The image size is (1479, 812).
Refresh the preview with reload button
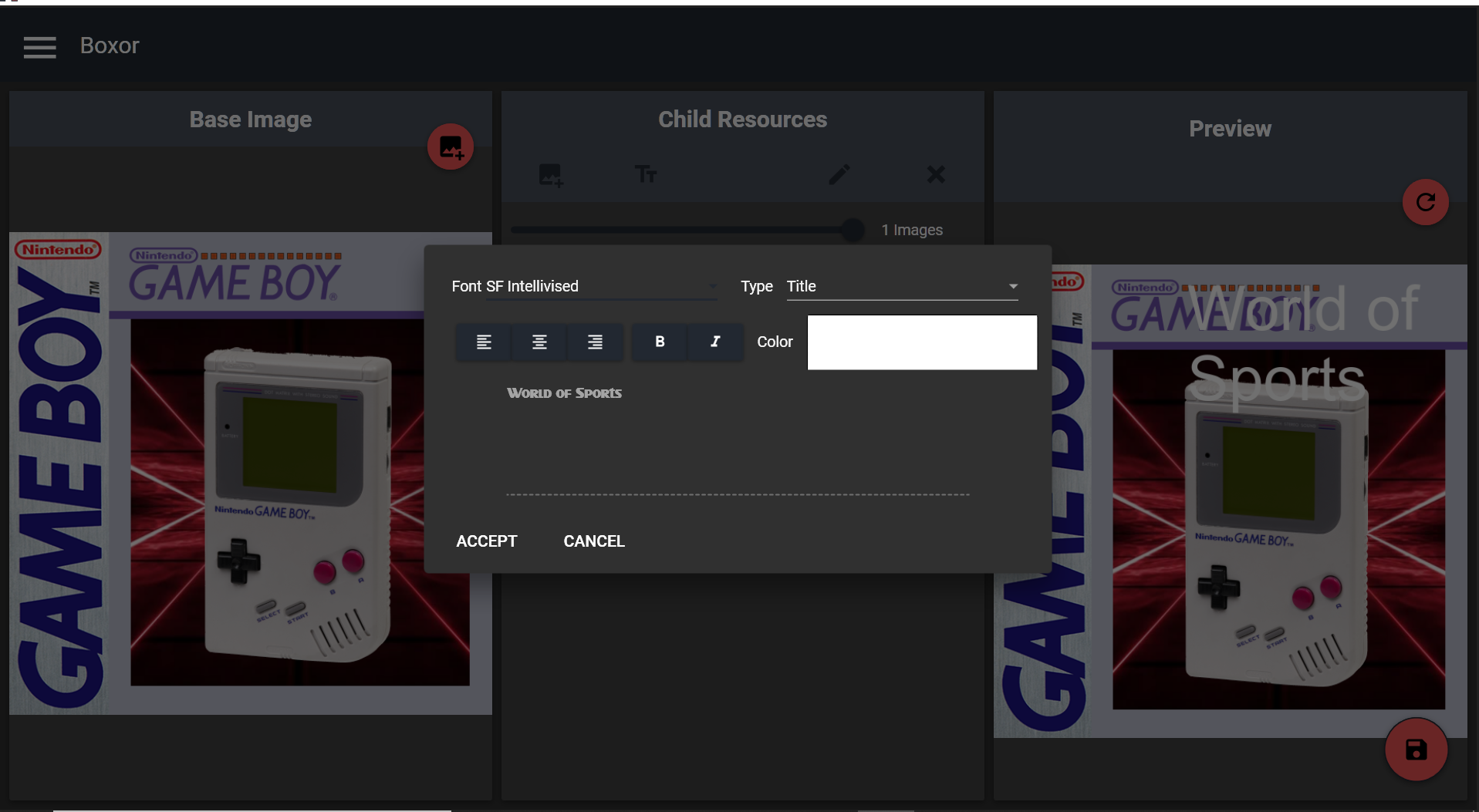coord(1425,202)
